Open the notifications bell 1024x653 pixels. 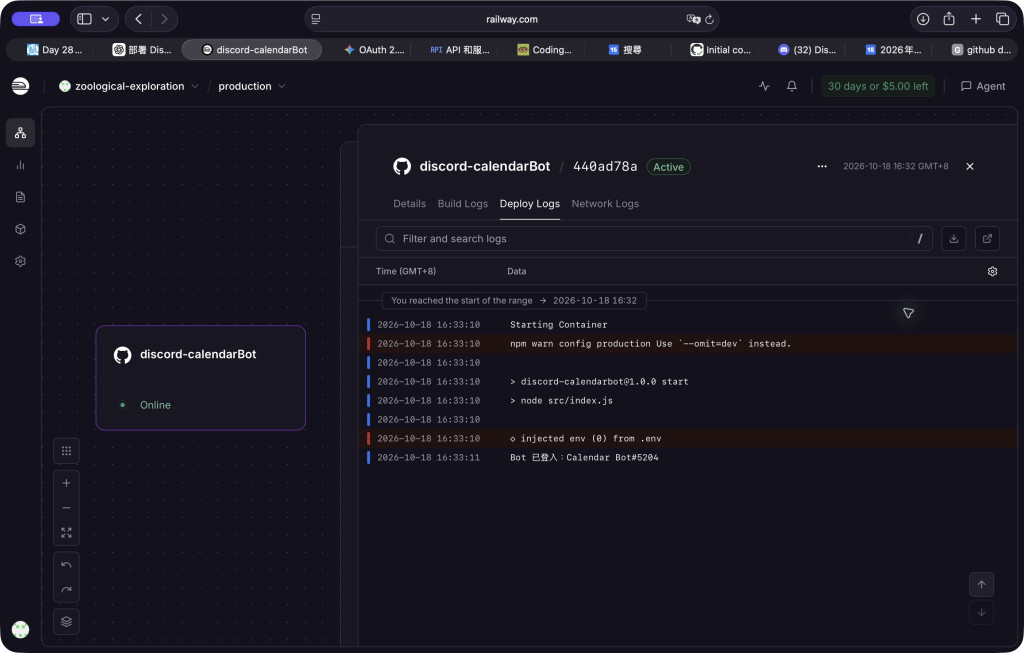tap(792, 86)
